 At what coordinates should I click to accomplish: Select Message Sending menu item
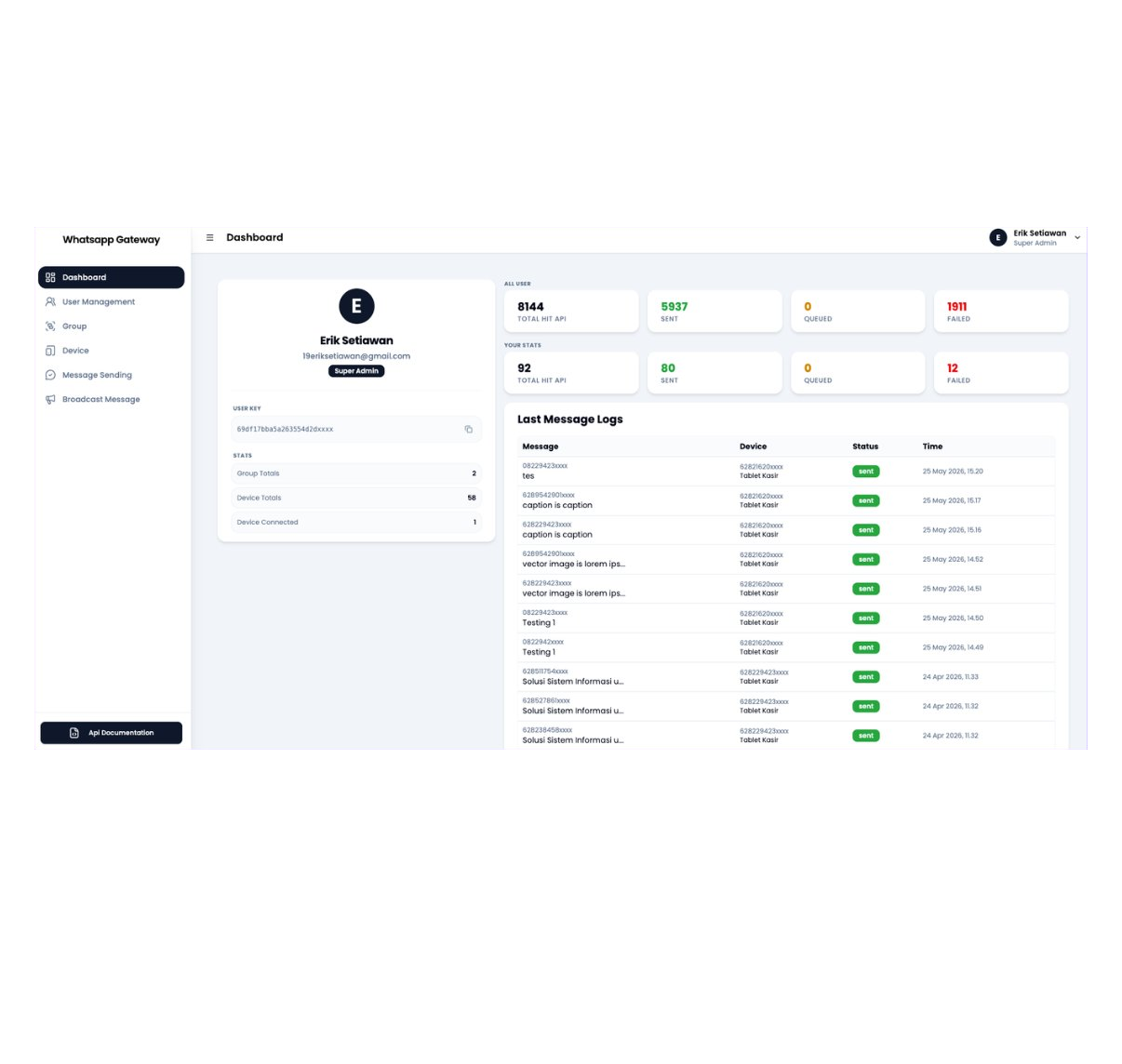coord(111,375)
